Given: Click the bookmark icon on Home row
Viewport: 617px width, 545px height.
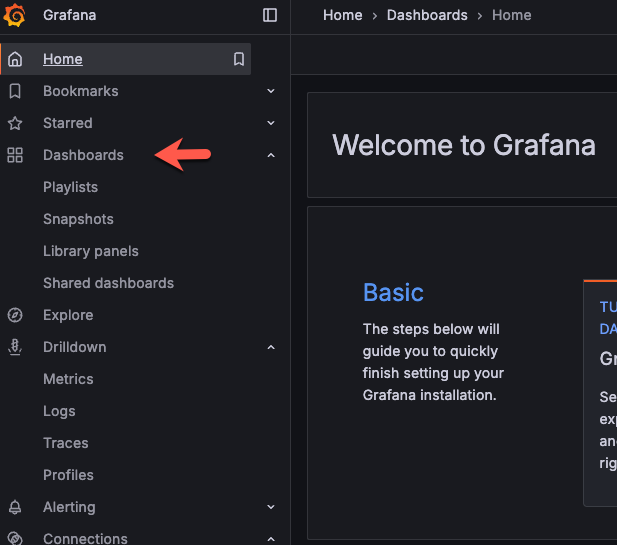Looking at the screenshot, I should tap(239, 59).
